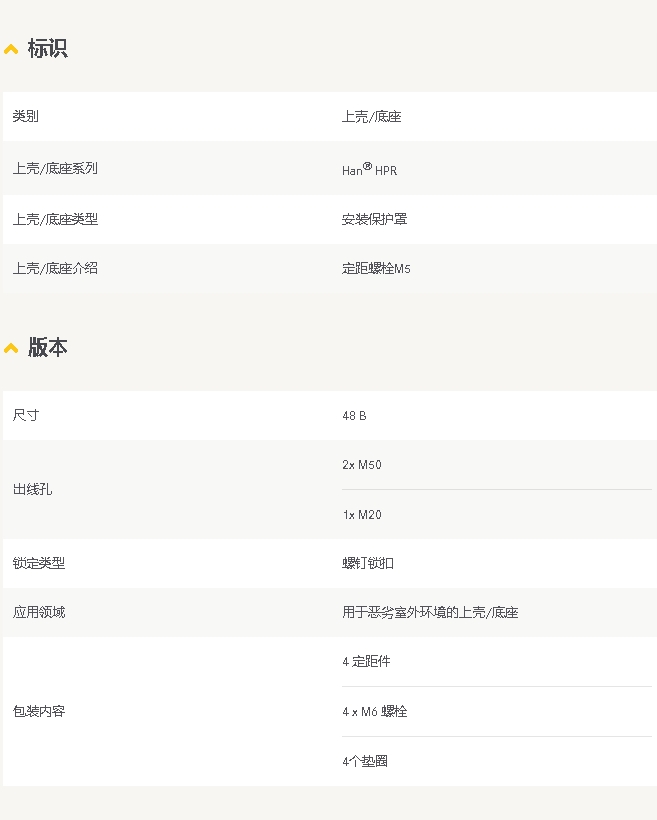Click the 2x M50 cable entry value
The height and width of the screenshot is (820, 657).
(361, 465)
